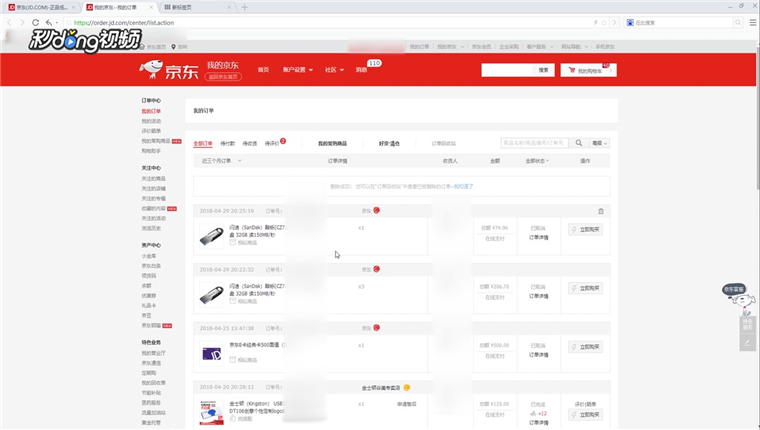Select the 待评价 tab with badge
The image size is (760, 430).
point(275,143)
